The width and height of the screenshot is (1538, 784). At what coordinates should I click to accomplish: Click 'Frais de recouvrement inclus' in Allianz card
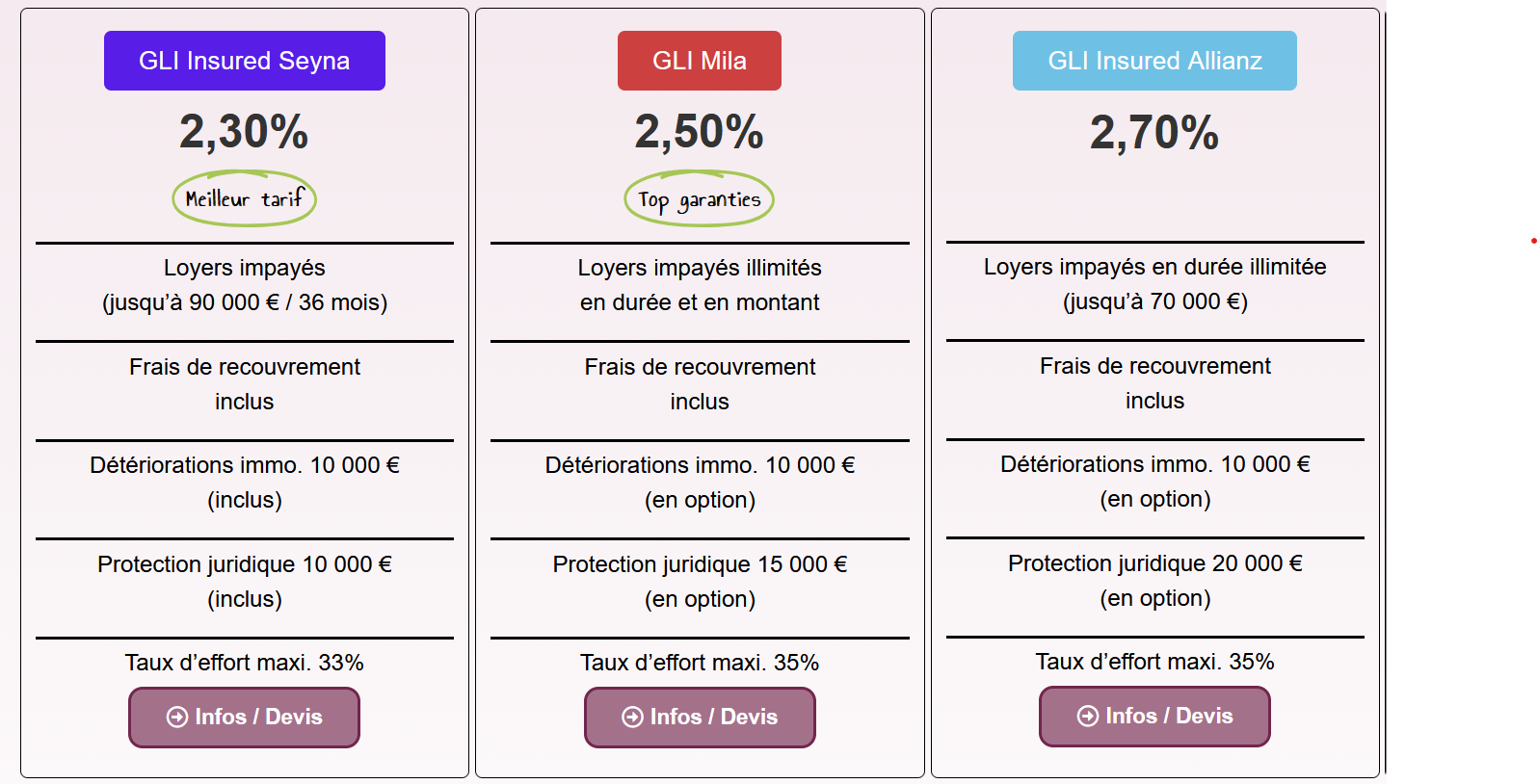pyautogui.click(x=1154, y=383)
